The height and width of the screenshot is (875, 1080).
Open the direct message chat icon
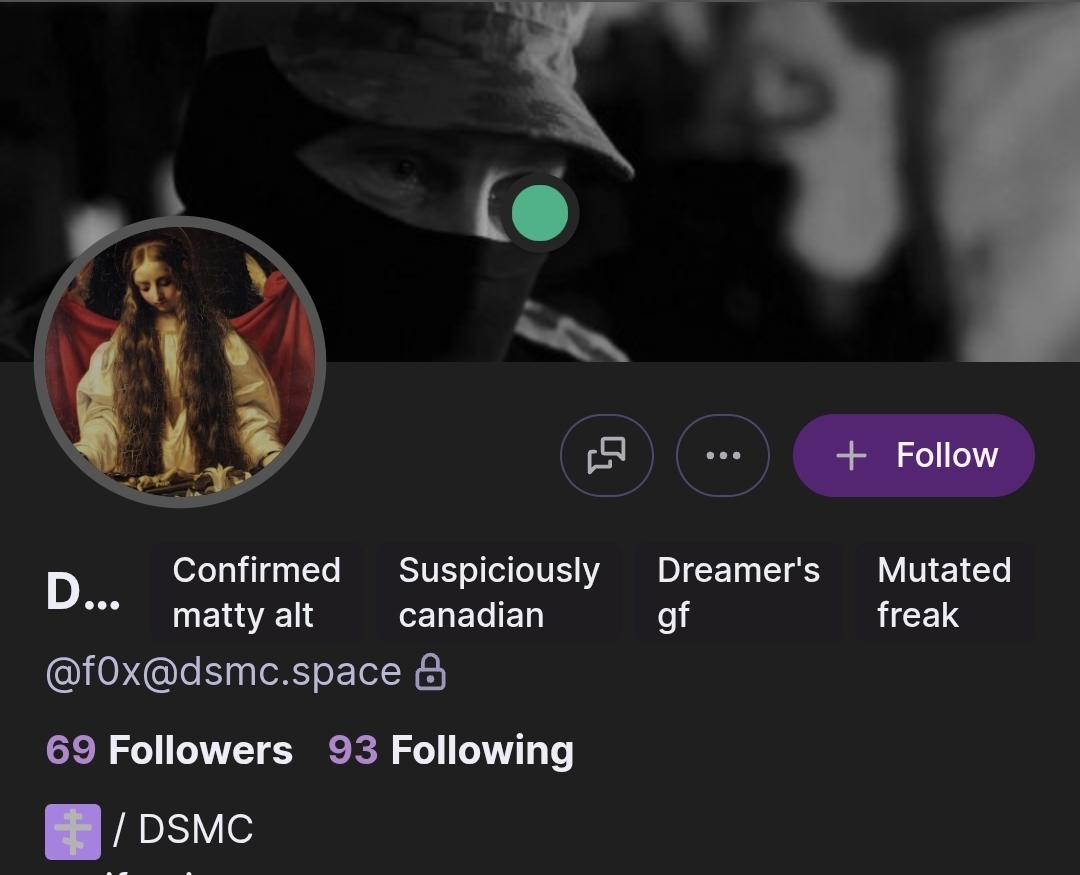pyautogui.click(x=607, y=456)
